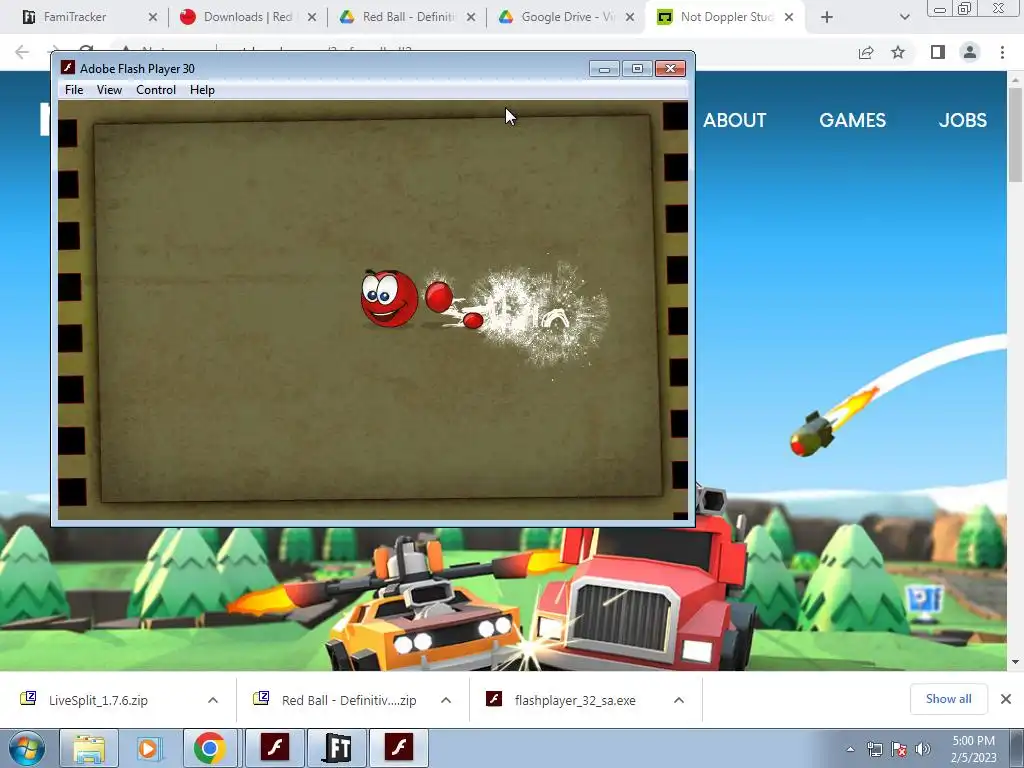Expand options for flashplayer_32_sa.exe download
The height and width of the screenshot is (768, 1024).
[679, 700]
